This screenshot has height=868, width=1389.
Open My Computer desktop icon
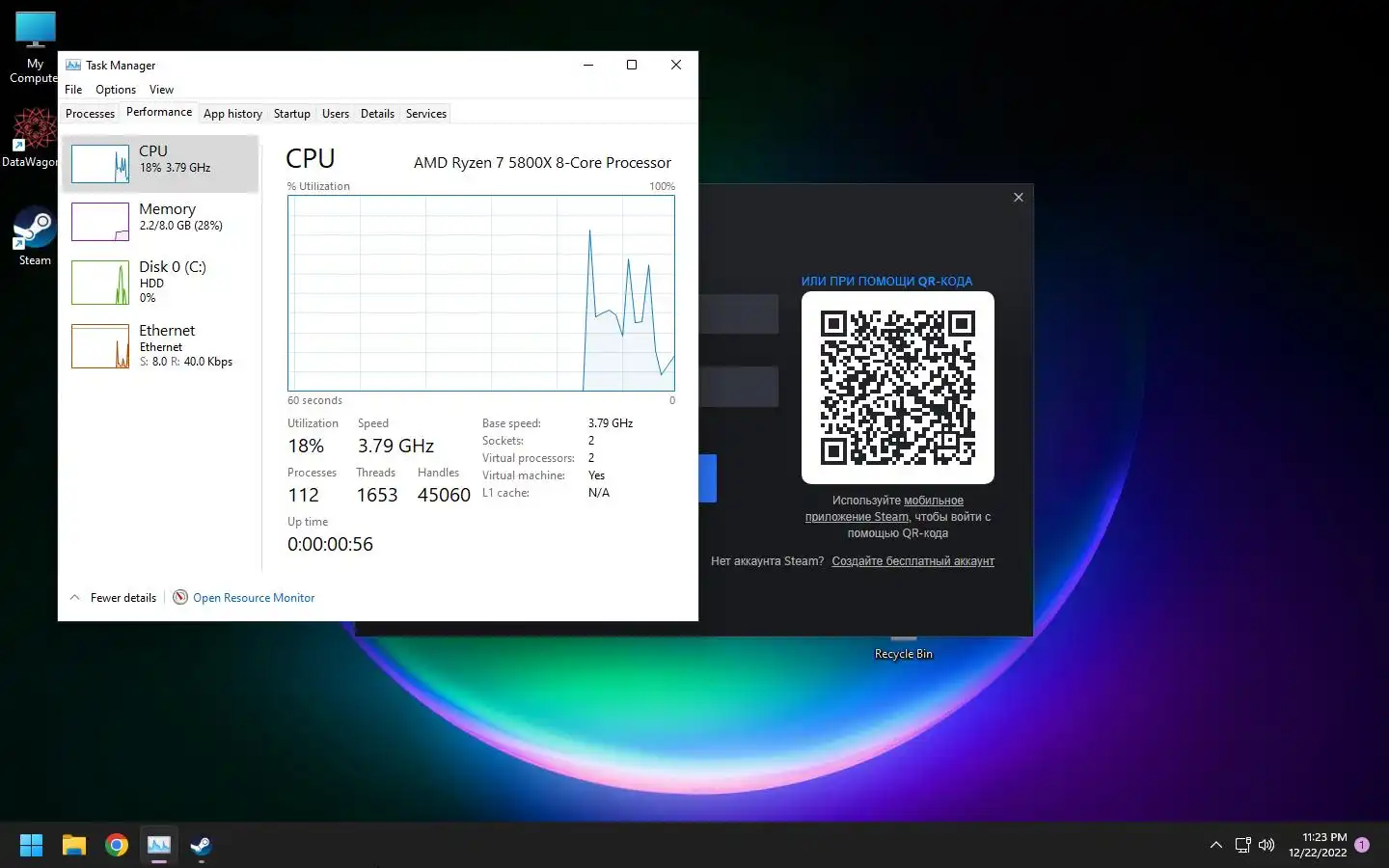click(x=35, y=47)
